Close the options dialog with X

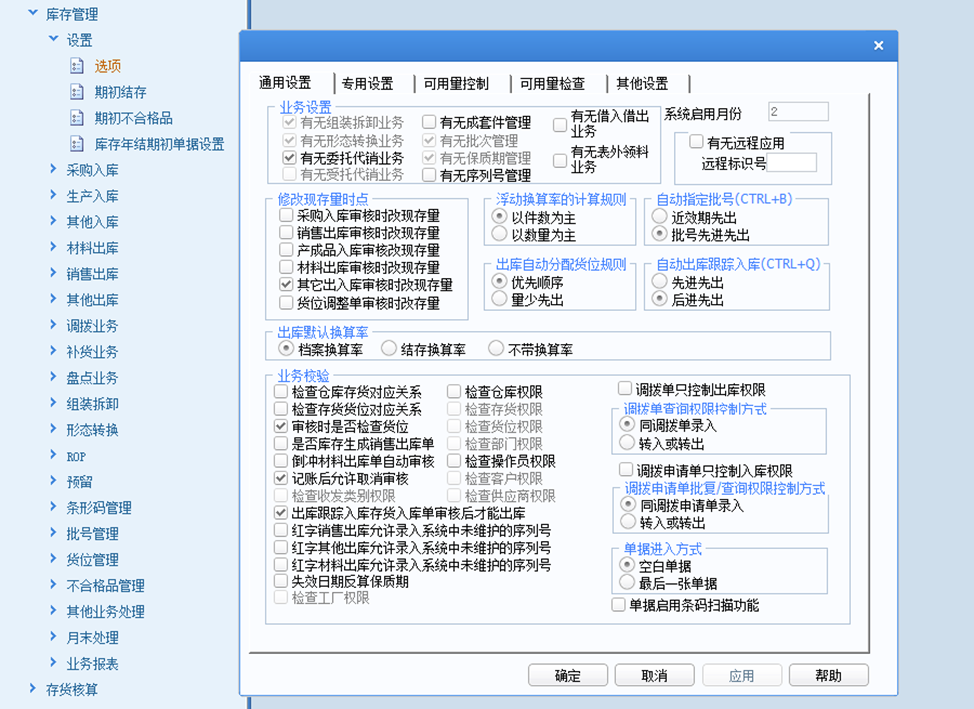[x=878, y=45]
